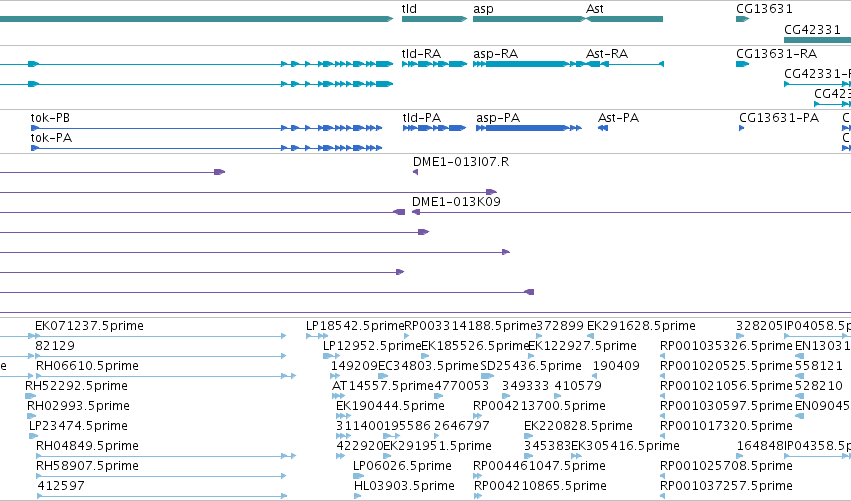Select the LP18542.5prime EST label
The image size is (851, 501).
tap(355, 326)
